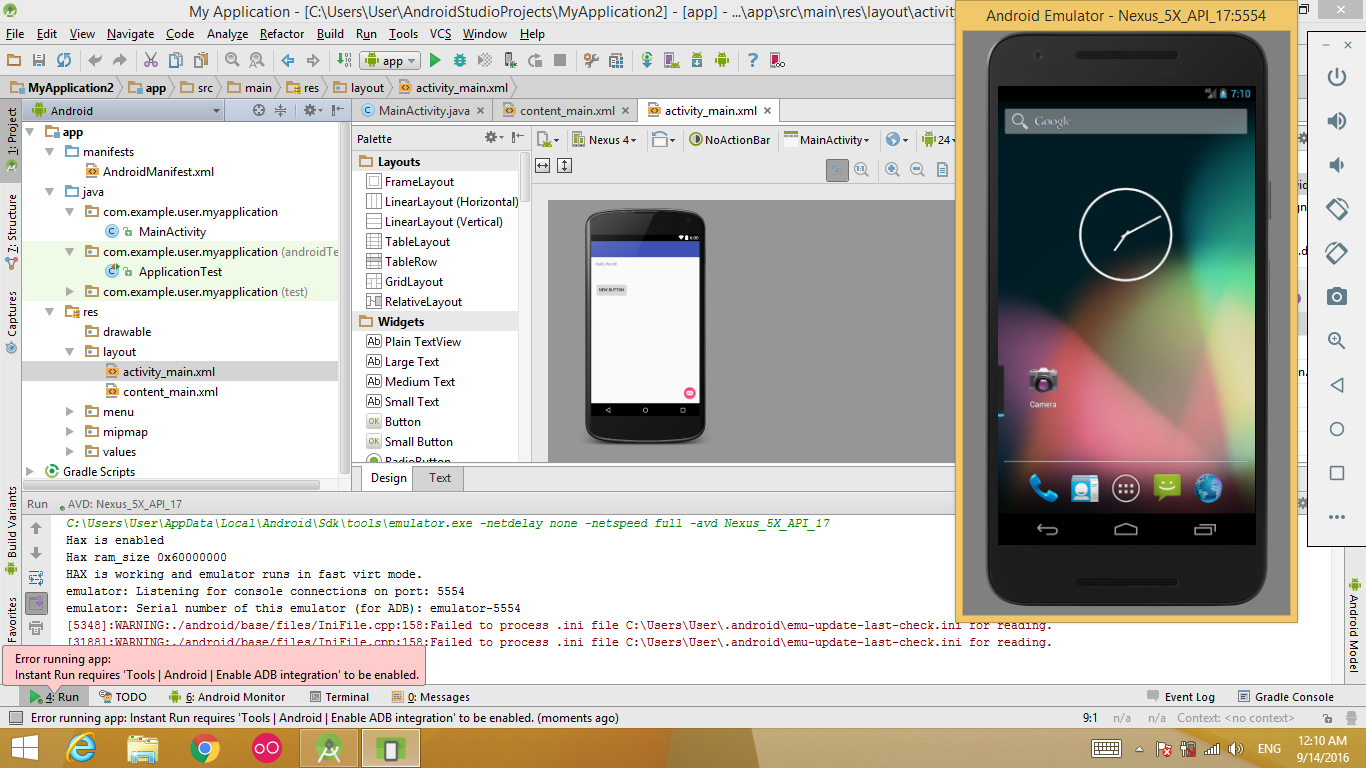Open the Gradle Console
This screenshot has height=768, width=1366.
click(1285, 697)
